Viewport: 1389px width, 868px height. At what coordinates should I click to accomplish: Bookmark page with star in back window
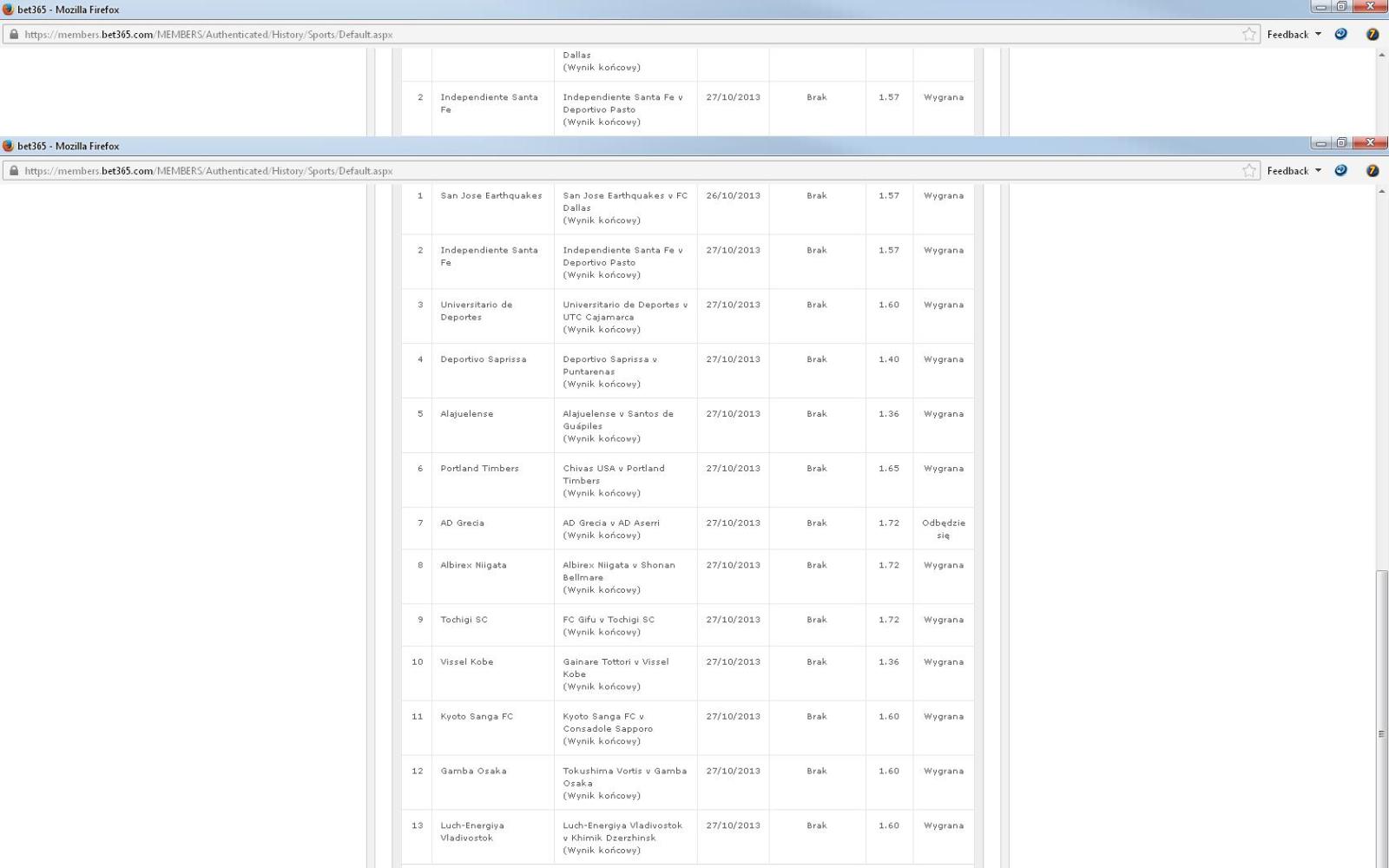pyautogui.click(x=1249, y=35)
